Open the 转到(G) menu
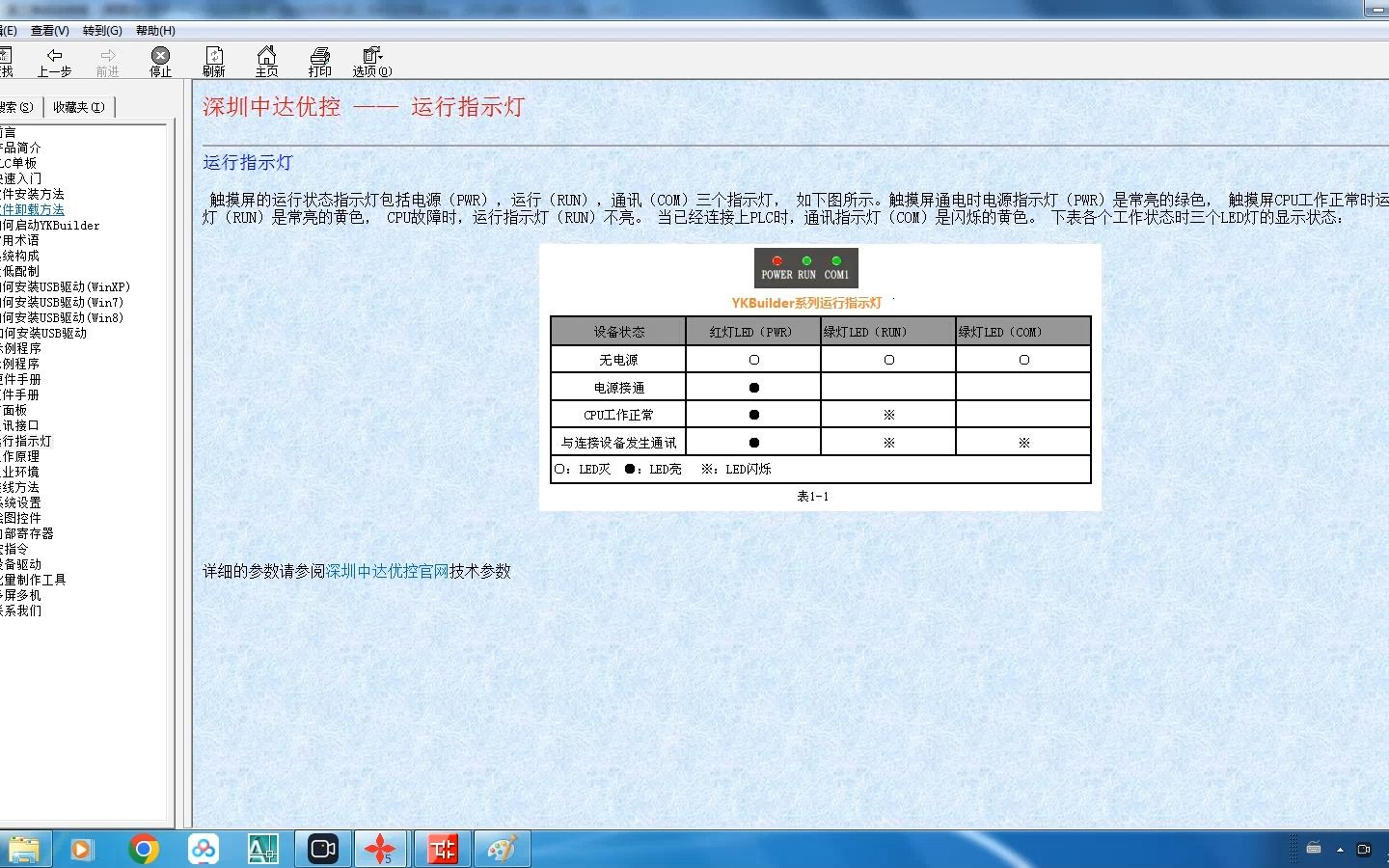The width and height of the screenshot is (1389, 868). pos(102,31)
